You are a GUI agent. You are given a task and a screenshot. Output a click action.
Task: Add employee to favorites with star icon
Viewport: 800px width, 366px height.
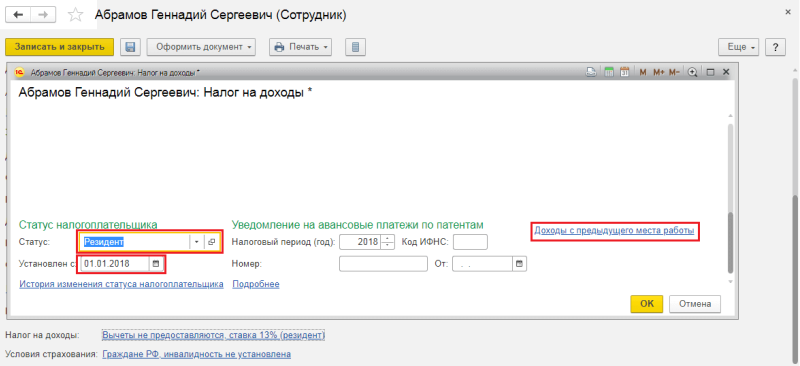pos(76,15)
